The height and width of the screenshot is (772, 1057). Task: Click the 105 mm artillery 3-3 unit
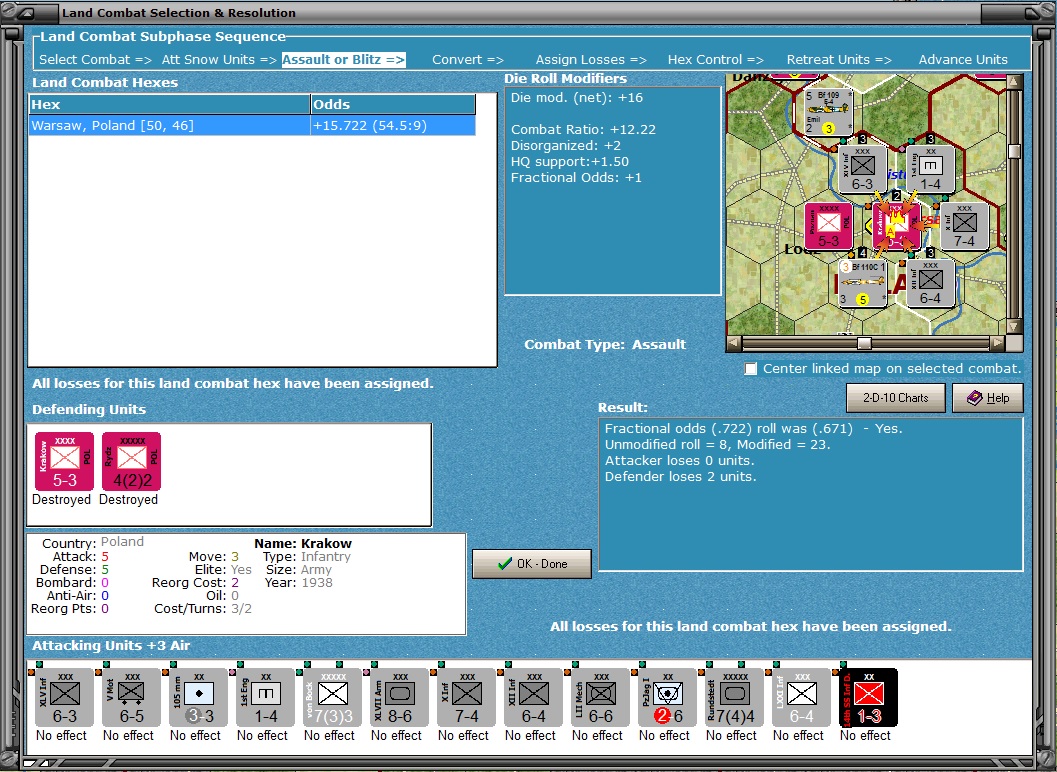[x=198, y=698]
